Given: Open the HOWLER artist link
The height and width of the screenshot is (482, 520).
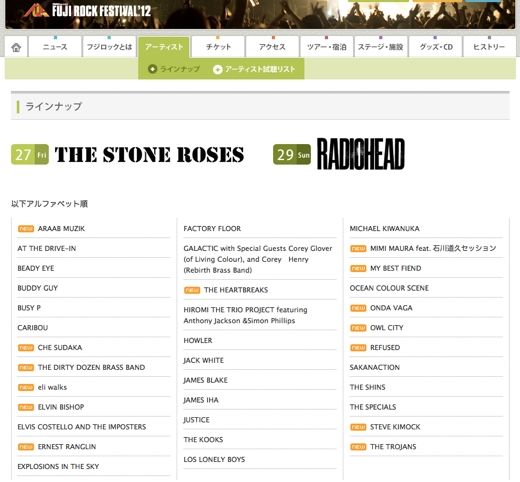Looking at the screenshot, I should tap(198, 341).
